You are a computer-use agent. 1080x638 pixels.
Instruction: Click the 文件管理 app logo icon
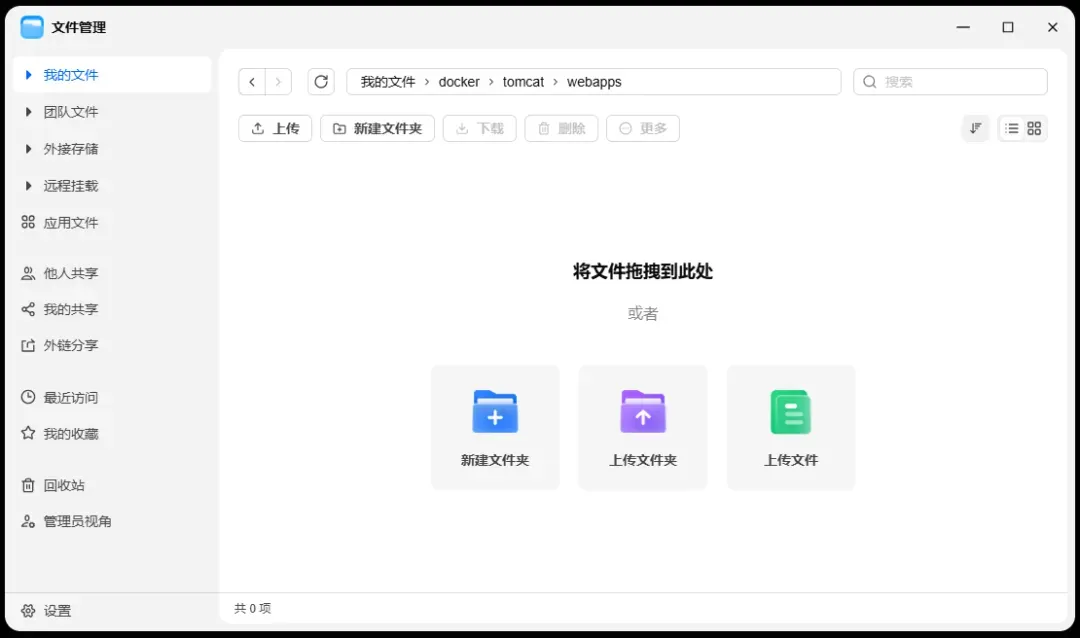32,28
